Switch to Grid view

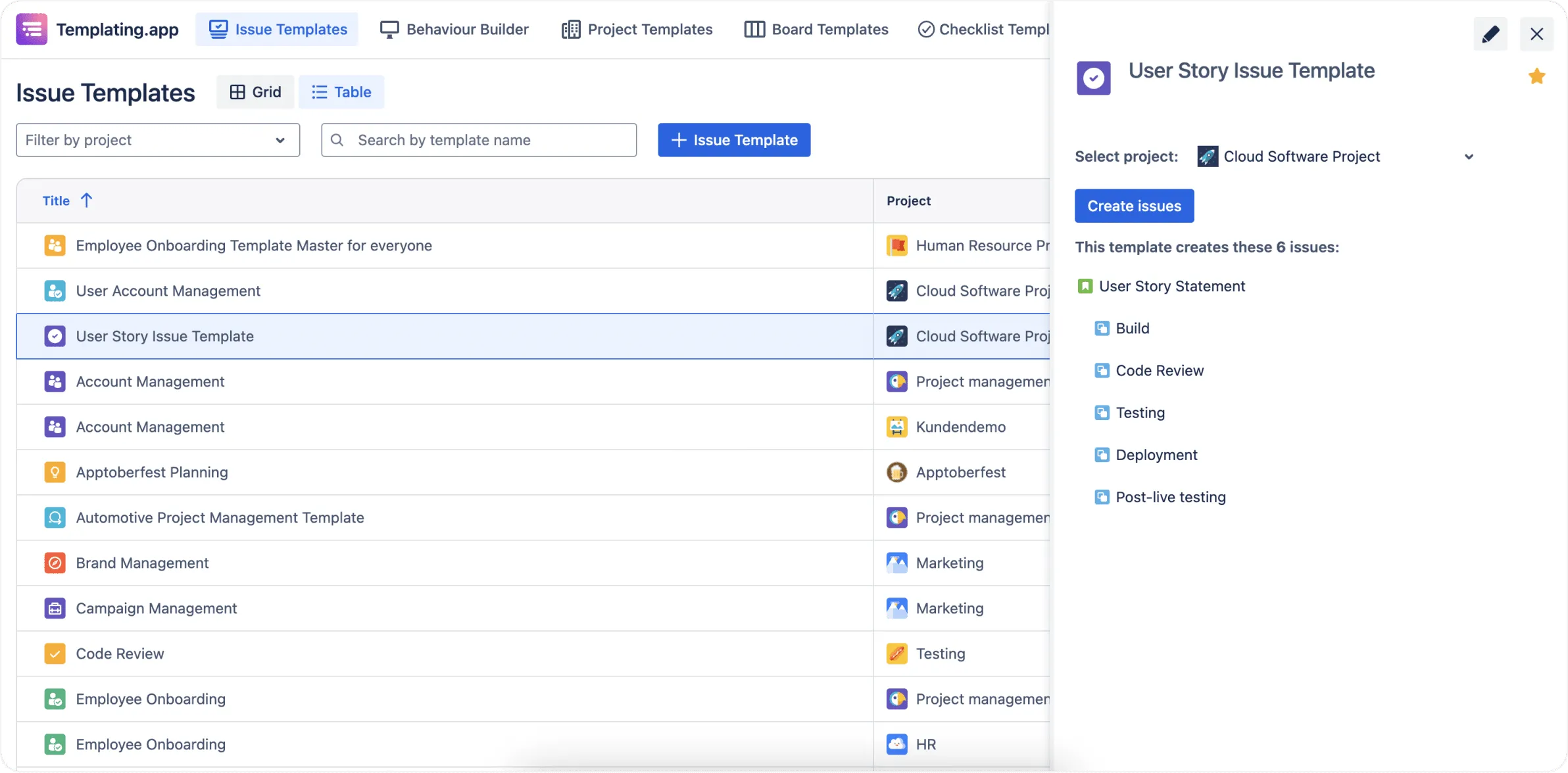pos(255,92)
